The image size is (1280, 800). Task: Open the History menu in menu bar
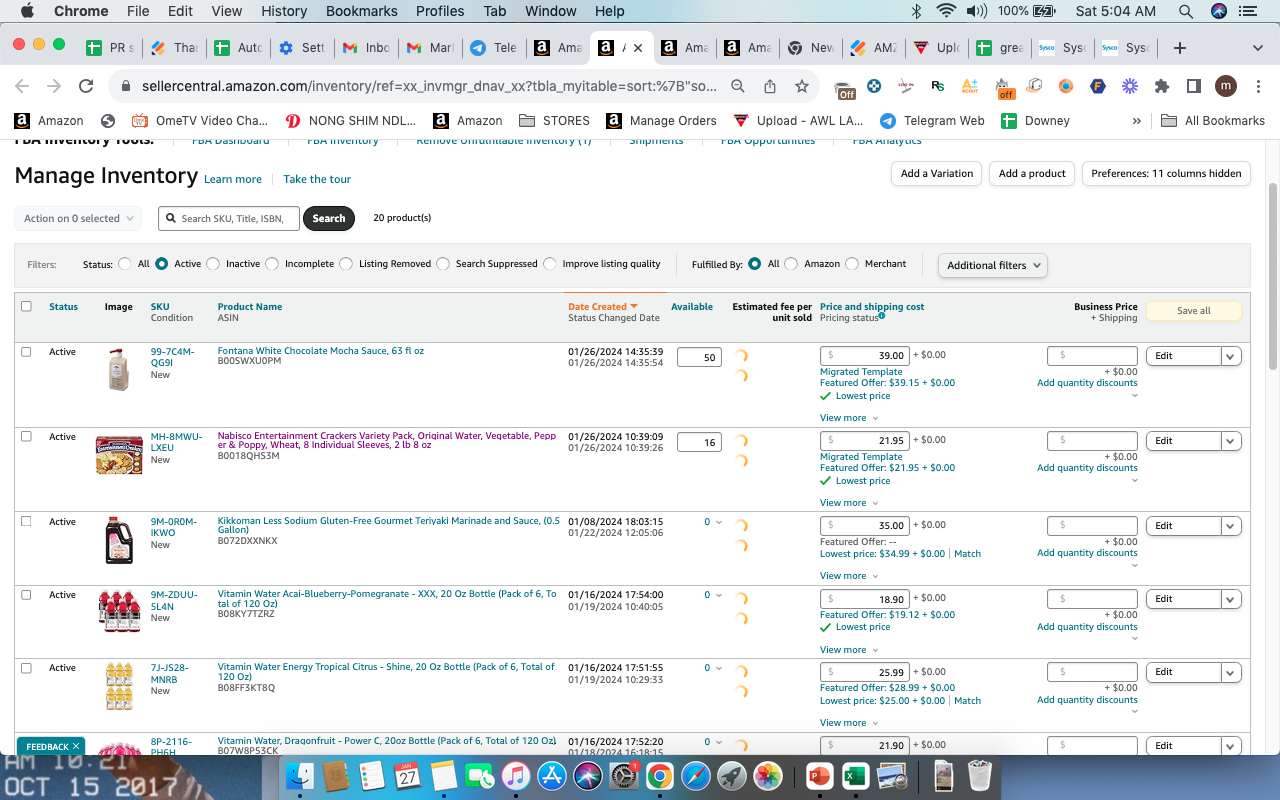click(x=284, y=11)
